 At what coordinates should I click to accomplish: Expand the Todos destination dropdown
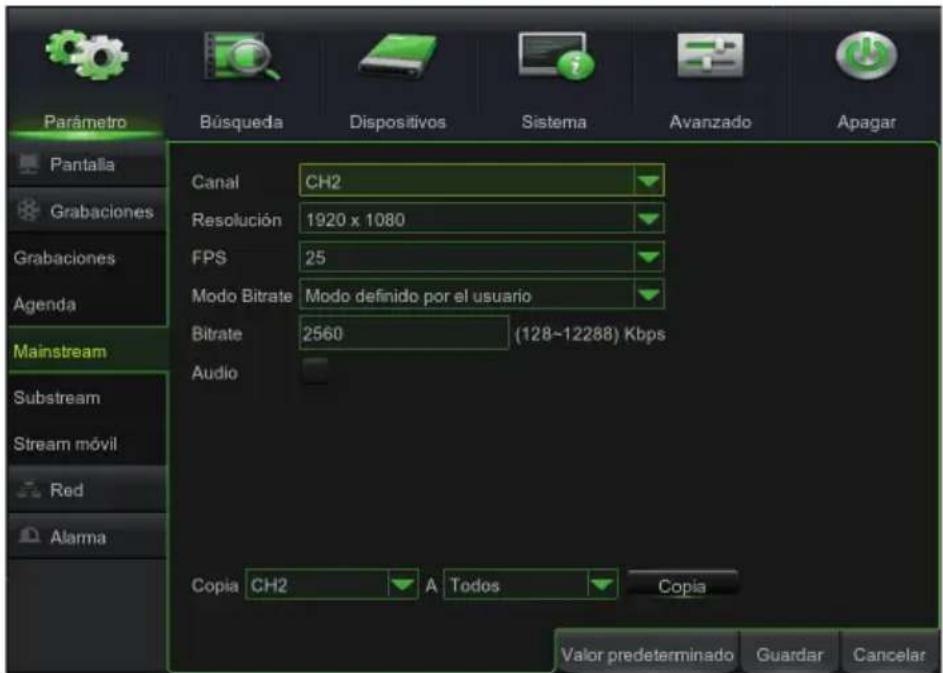click(530, 585)
